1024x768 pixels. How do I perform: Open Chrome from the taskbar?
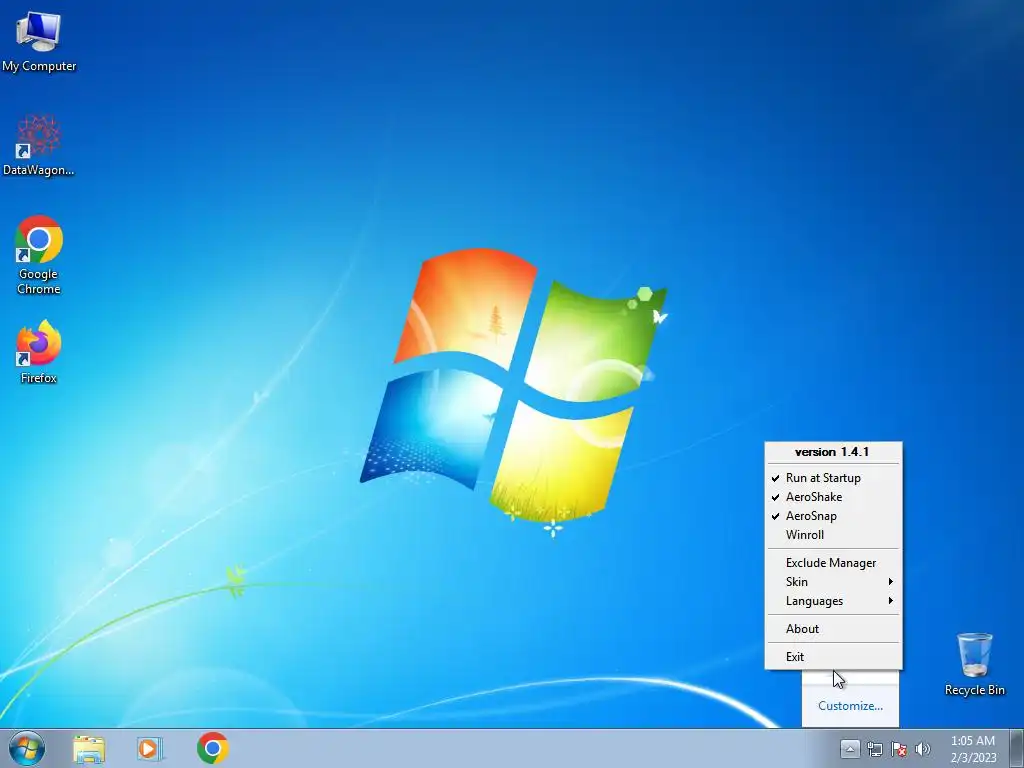click(212, 748)
